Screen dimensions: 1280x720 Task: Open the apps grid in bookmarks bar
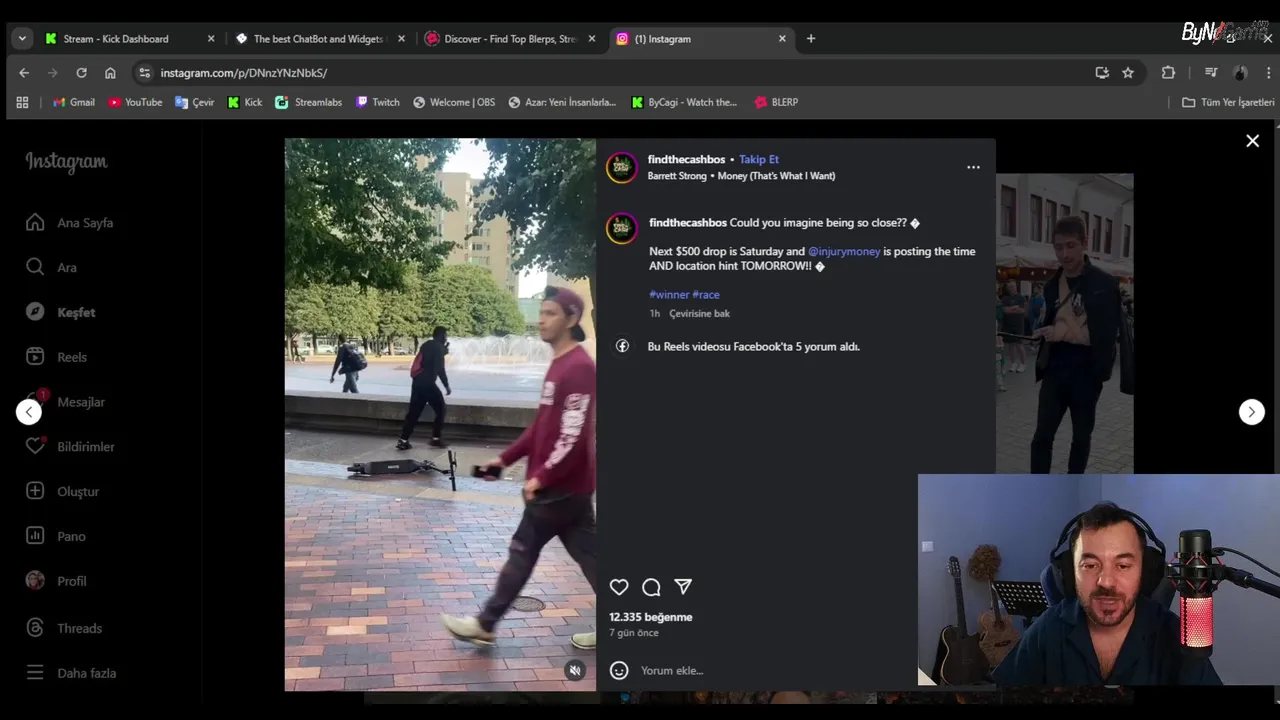tap(22, 102)
